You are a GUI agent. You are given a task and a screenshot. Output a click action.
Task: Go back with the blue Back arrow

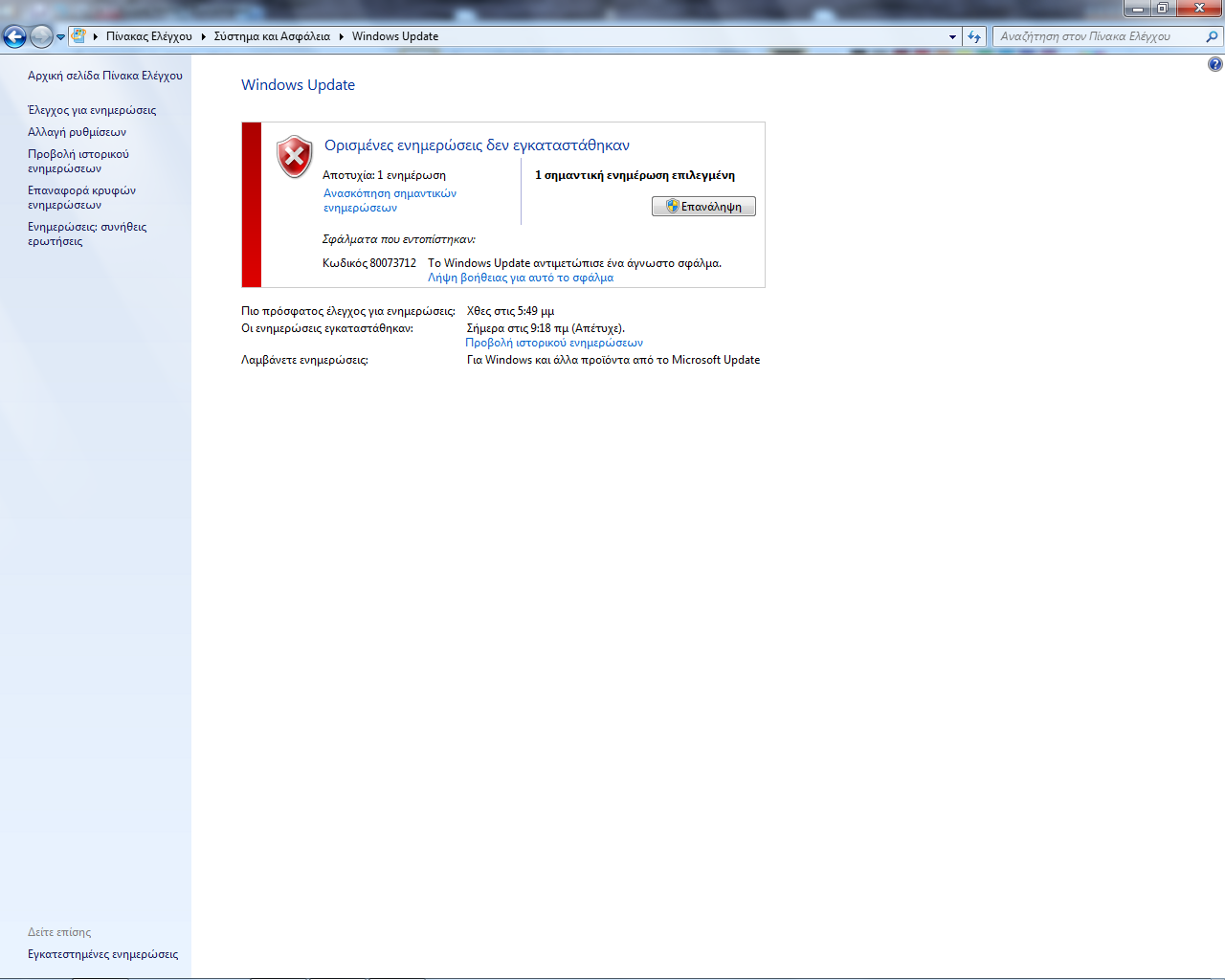14,36
